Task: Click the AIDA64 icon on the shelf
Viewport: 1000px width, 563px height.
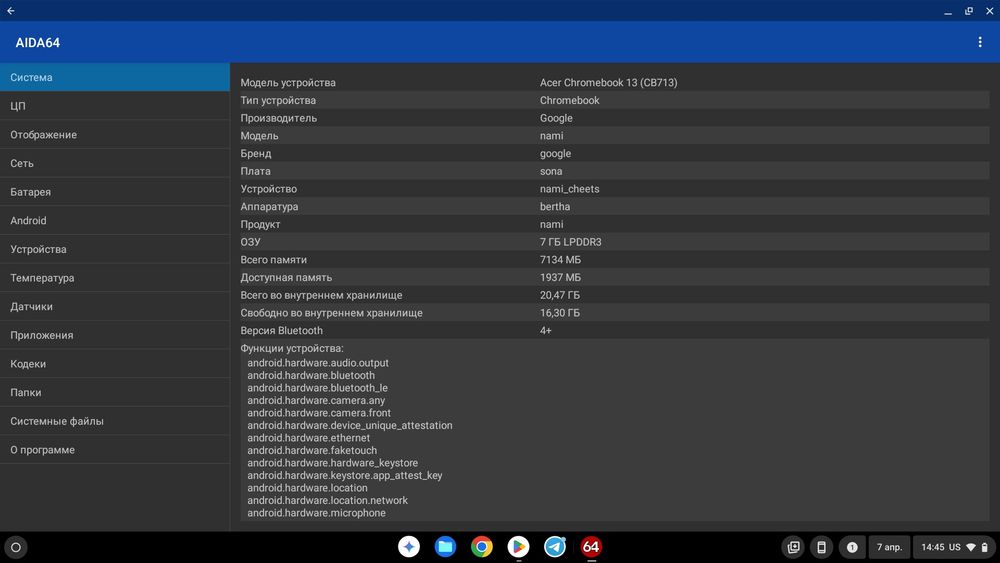Action: click(591, 546)
